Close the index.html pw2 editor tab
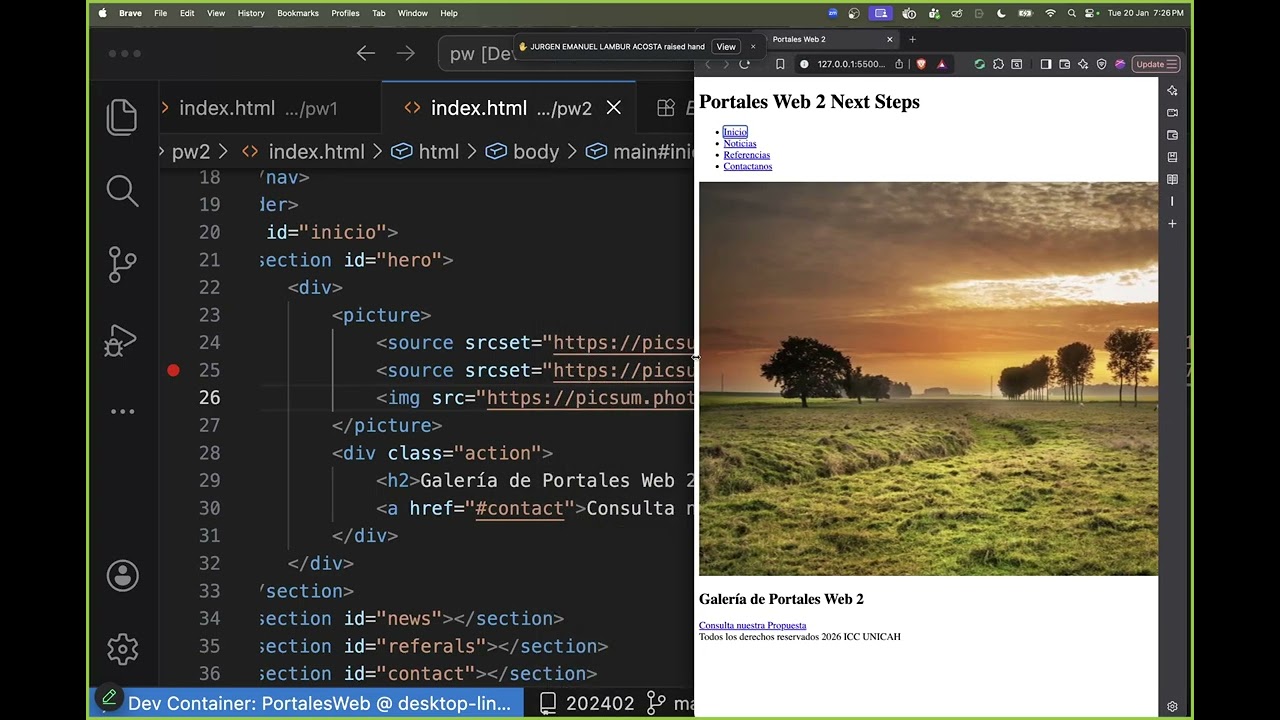 [x=614, y=108]
